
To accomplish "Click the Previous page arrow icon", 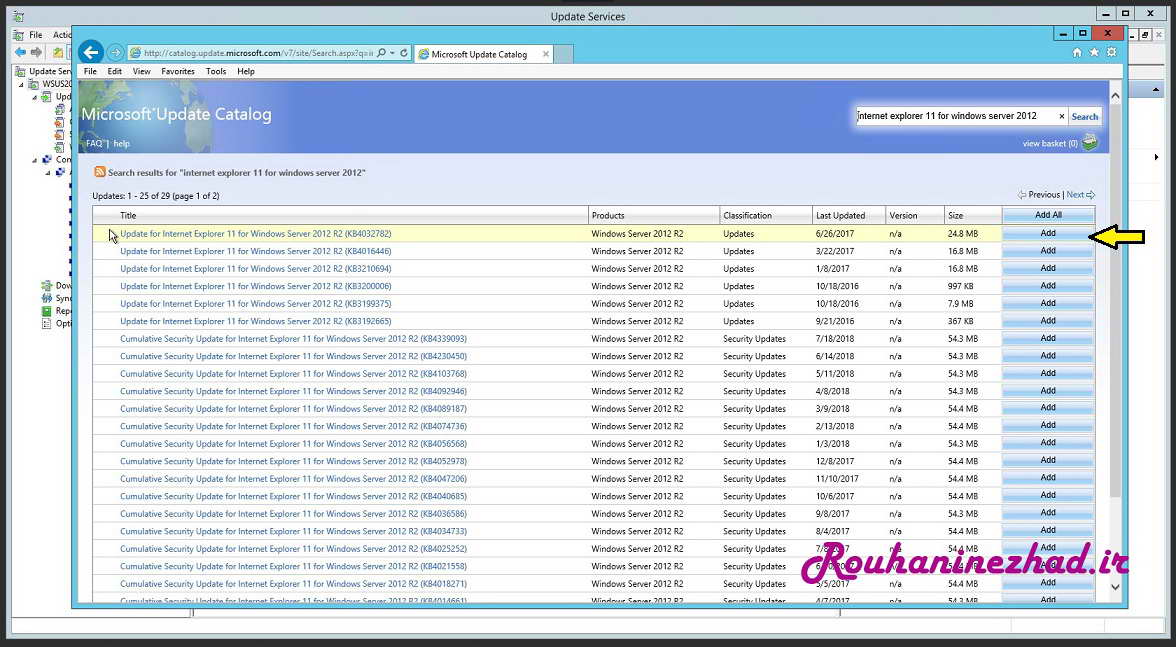I will pos(1022,195).
